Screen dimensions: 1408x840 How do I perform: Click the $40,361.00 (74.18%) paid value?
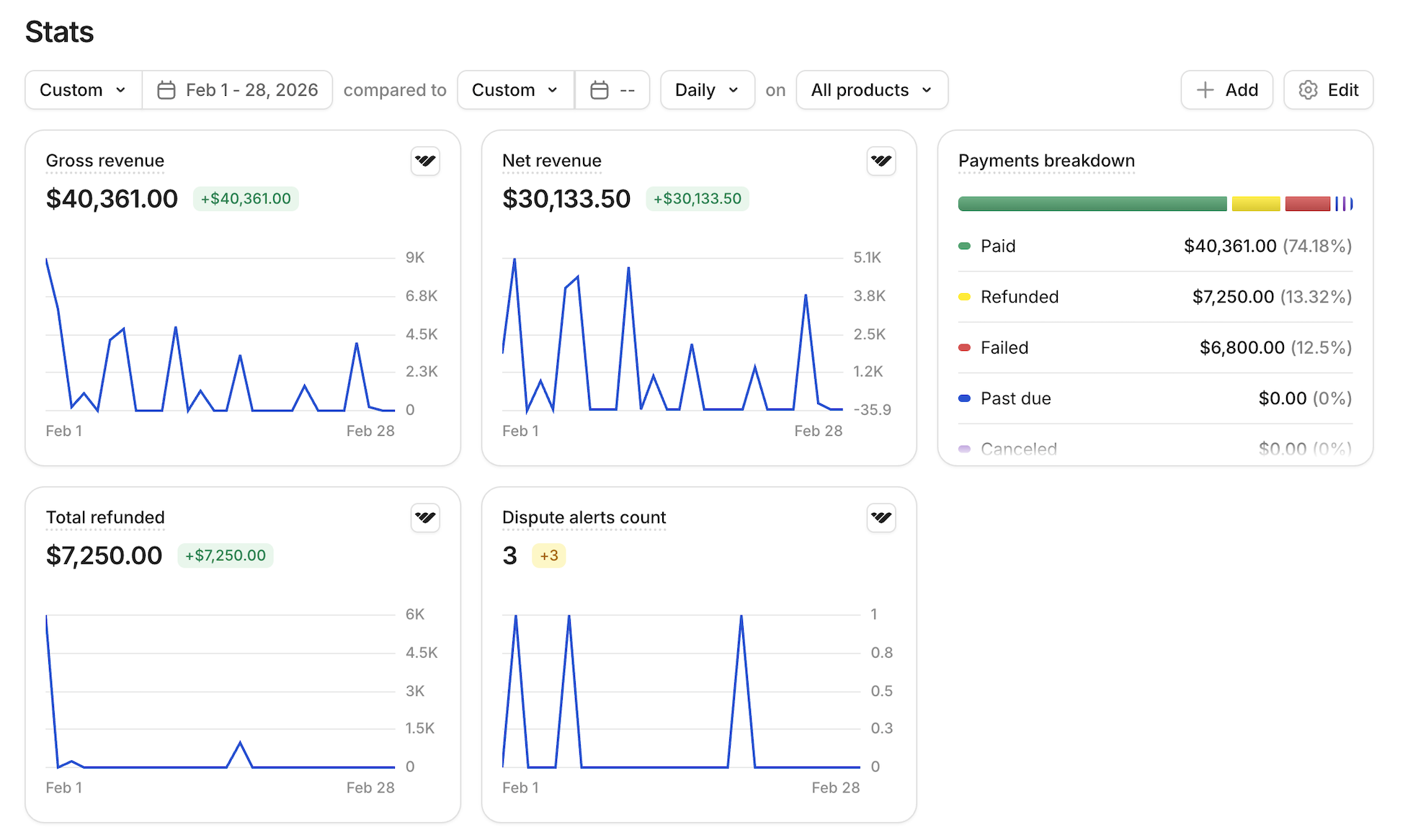(x=1268, y=246)
